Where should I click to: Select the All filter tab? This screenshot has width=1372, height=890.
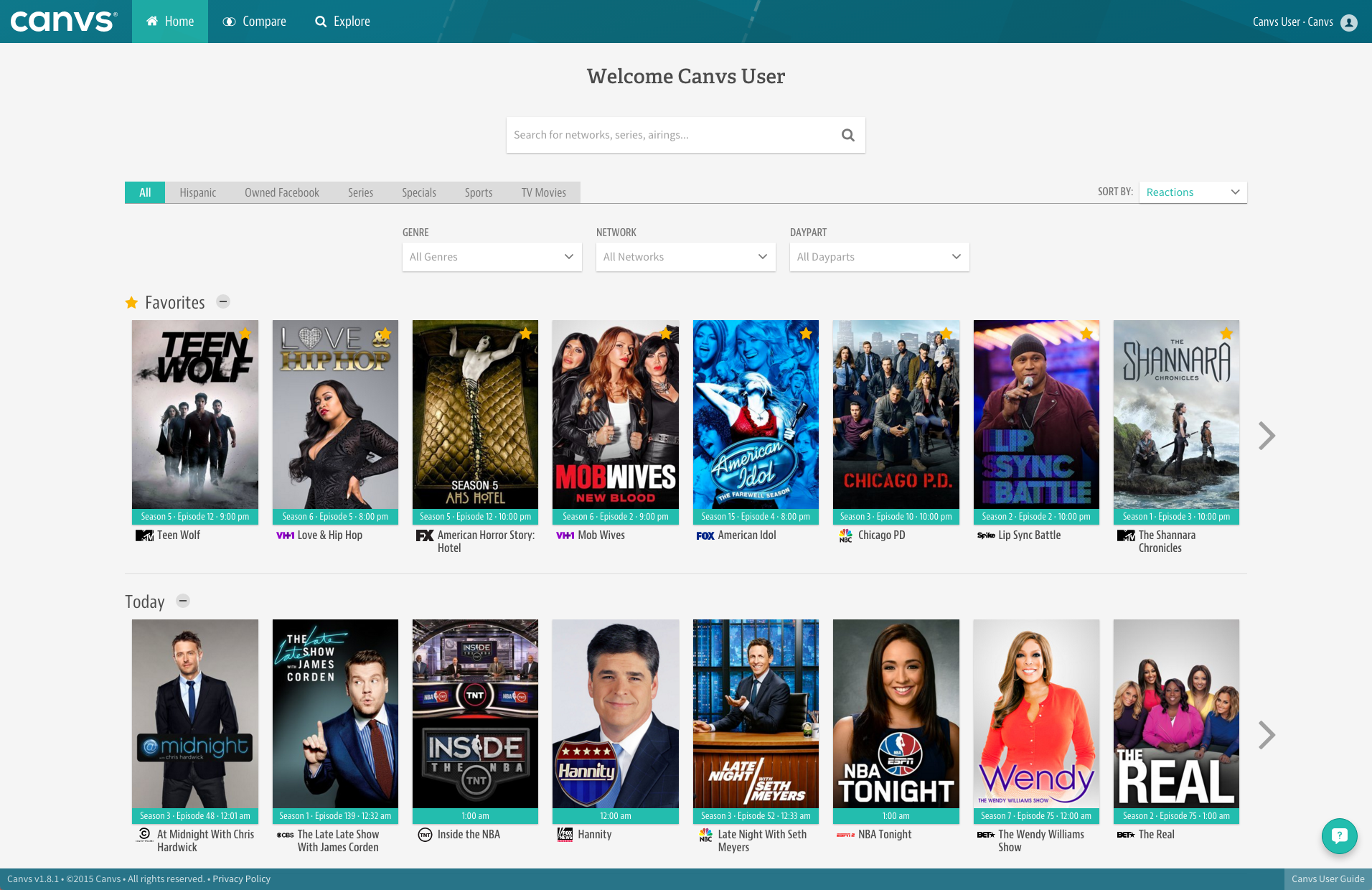pos(145,192)
